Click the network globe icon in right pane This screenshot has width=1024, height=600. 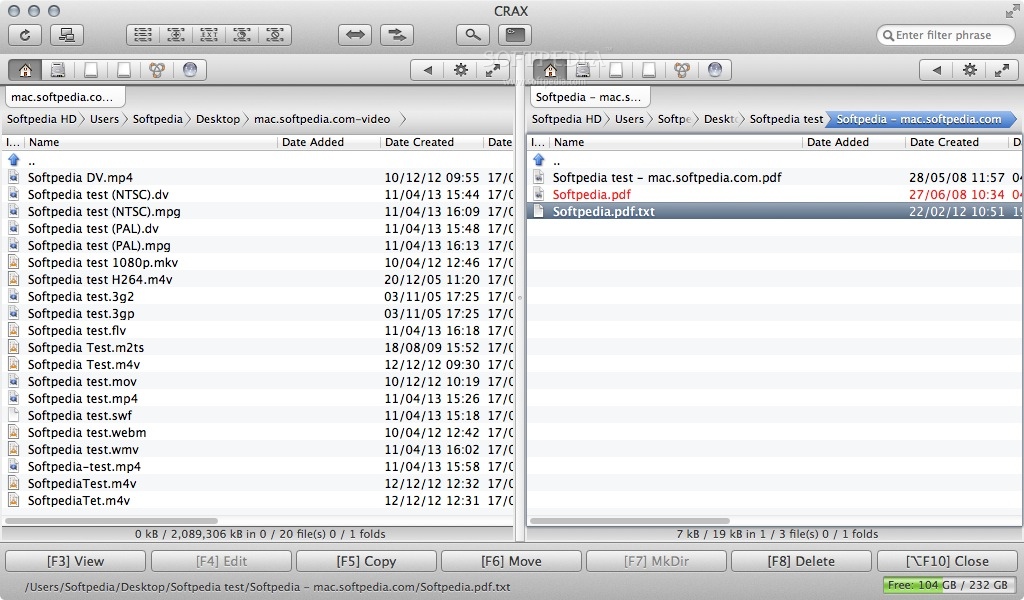[x=715, y=70]
